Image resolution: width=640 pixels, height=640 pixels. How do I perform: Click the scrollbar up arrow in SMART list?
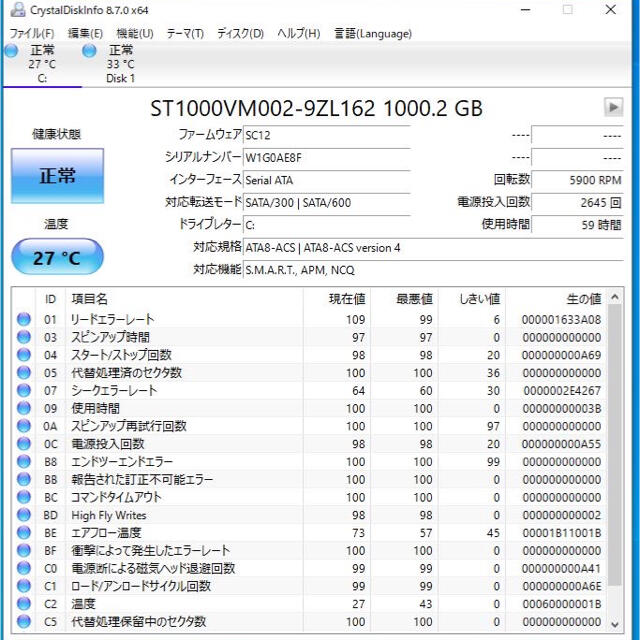(x=615, y=298)
